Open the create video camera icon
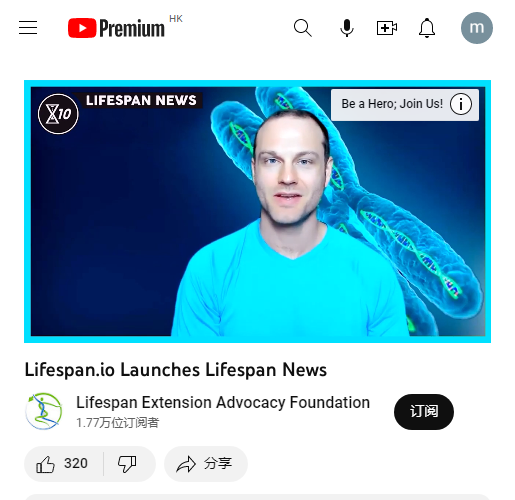The height and width of the screenshot is (500, 515). 387,28
